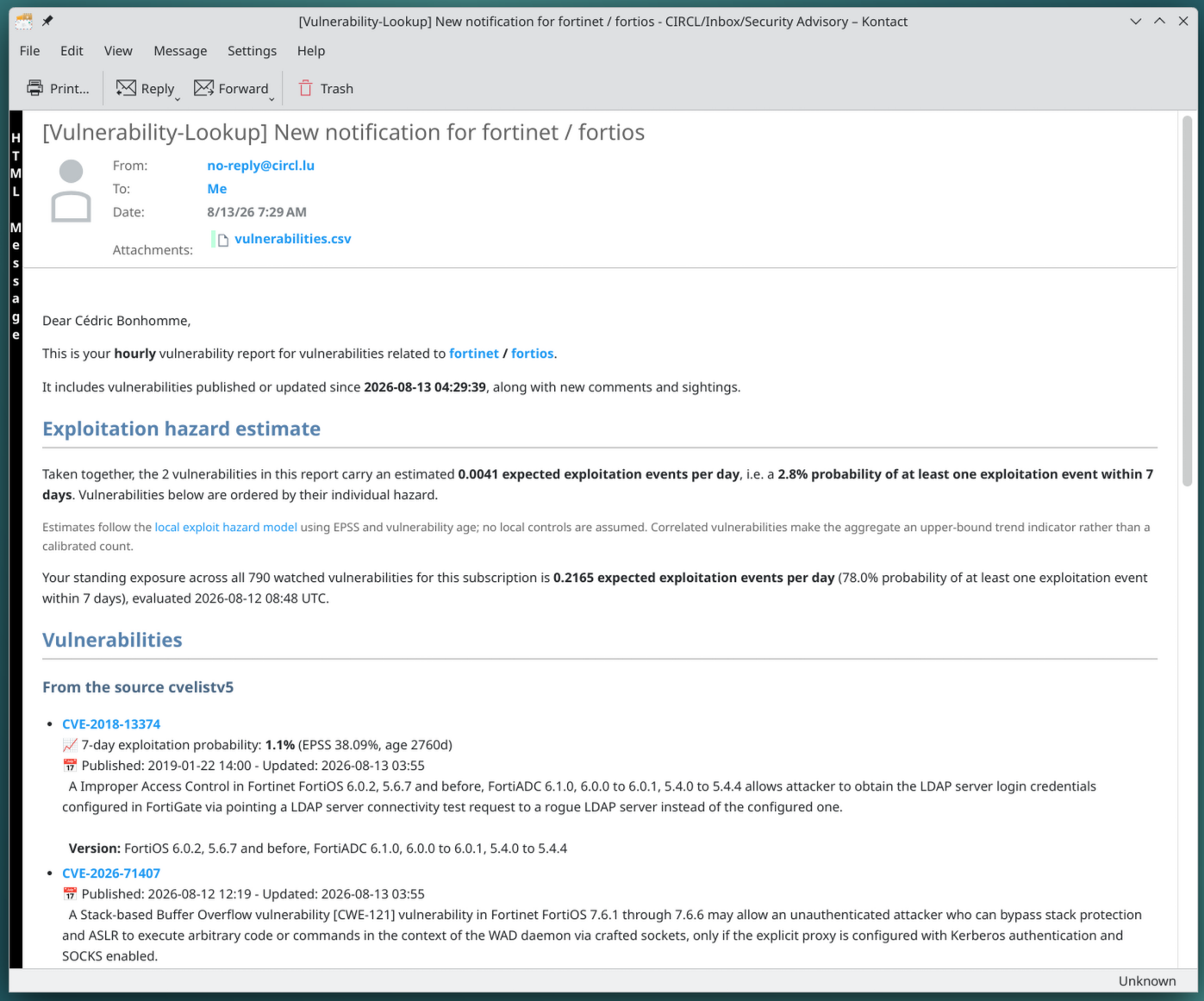This screenshot has height=1001, width=1204.
Task: Open the Help menu
Action: click(x=311, y=51)
